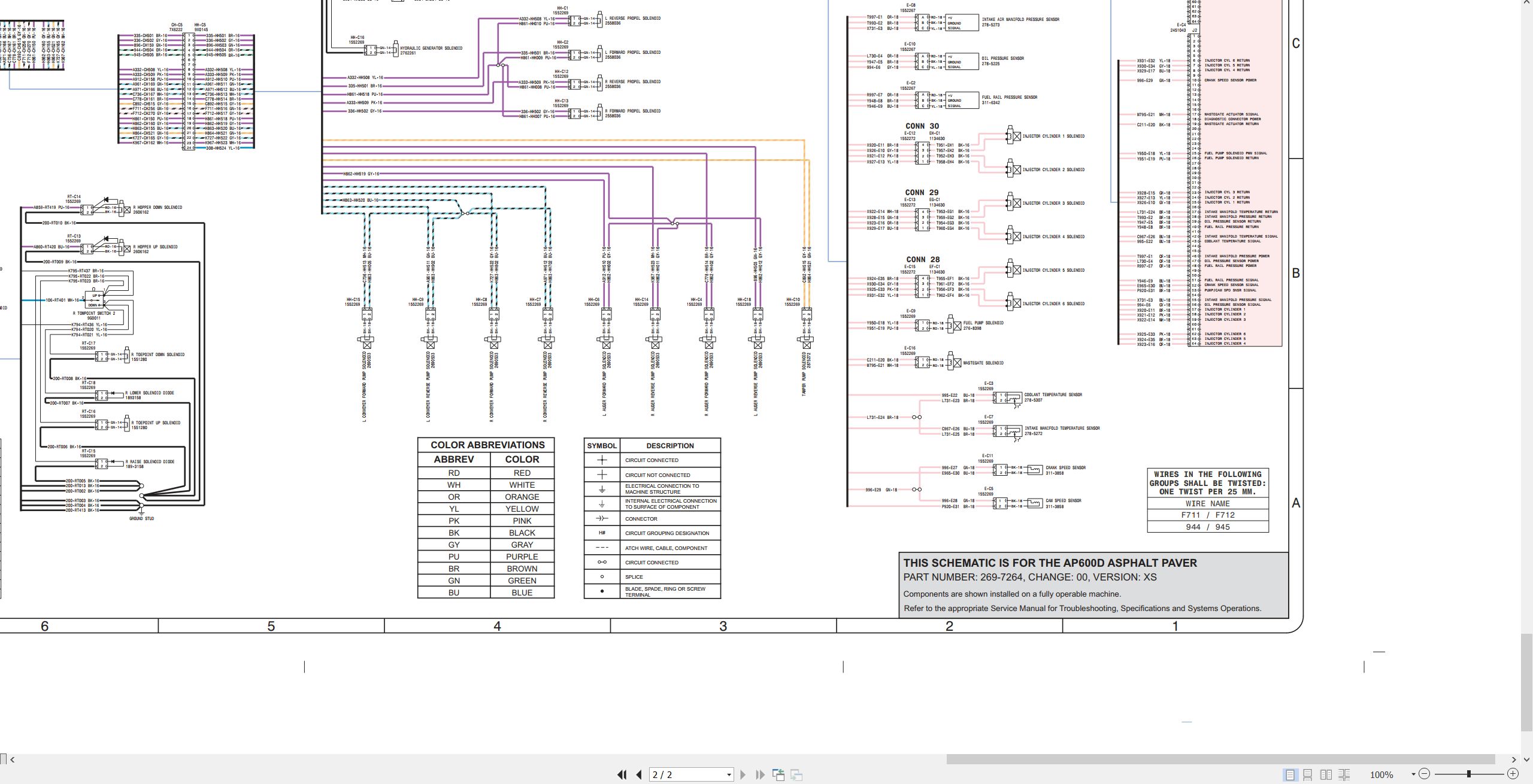
Task: Click the 'PURPLE' color cell
Action: (x=522, y=557)
